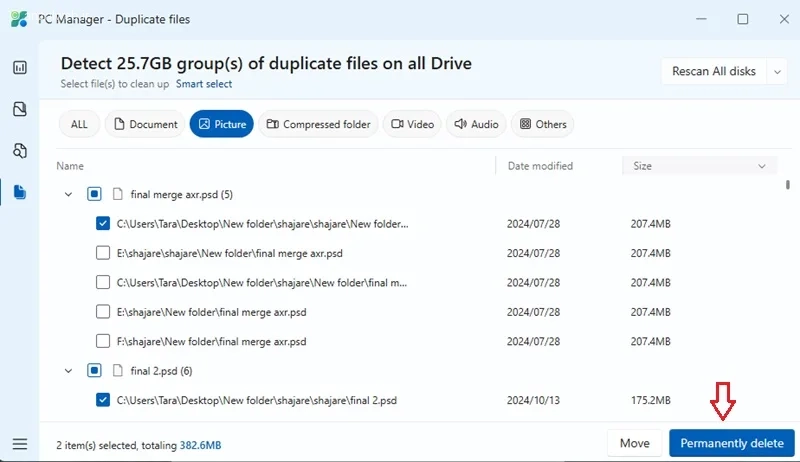Sort by the Size column dropdown
800x462 pixels.
[x=699, y=166]
